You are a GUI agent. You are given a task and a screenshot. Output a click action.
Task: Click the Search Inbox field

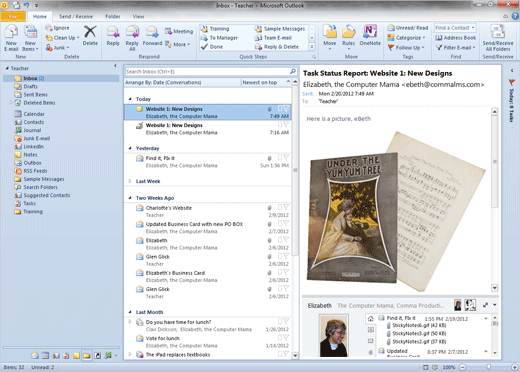pos(207,72)
